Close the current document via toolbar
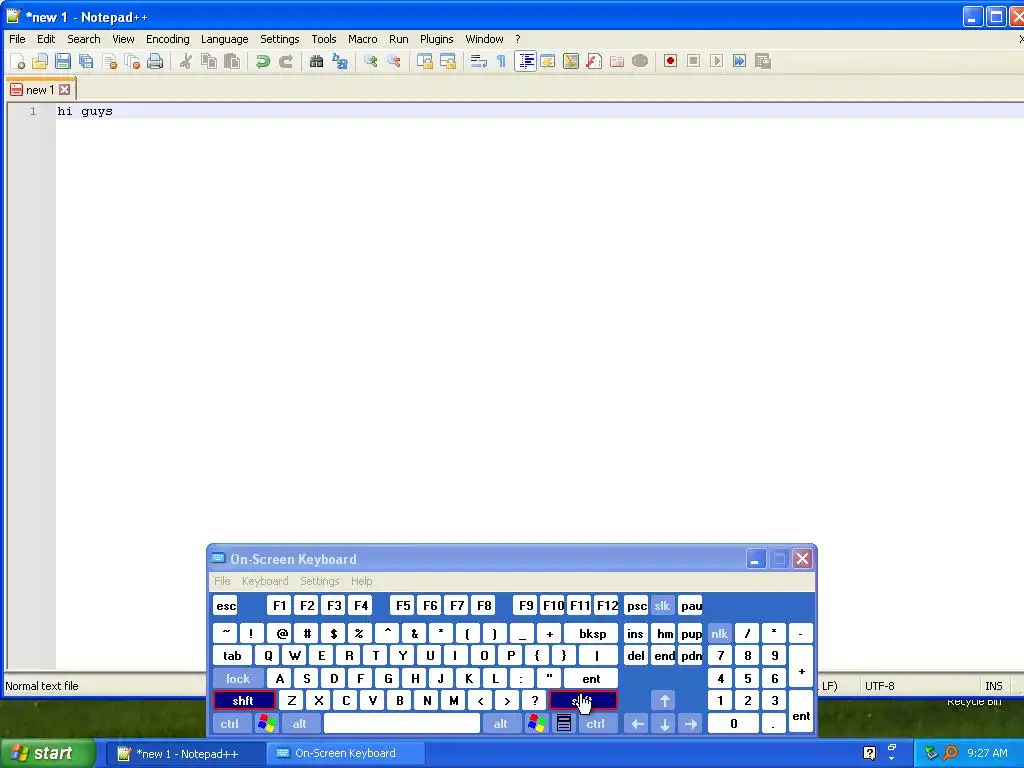This screenshot has width=1024, height=768. click(110, 61)
